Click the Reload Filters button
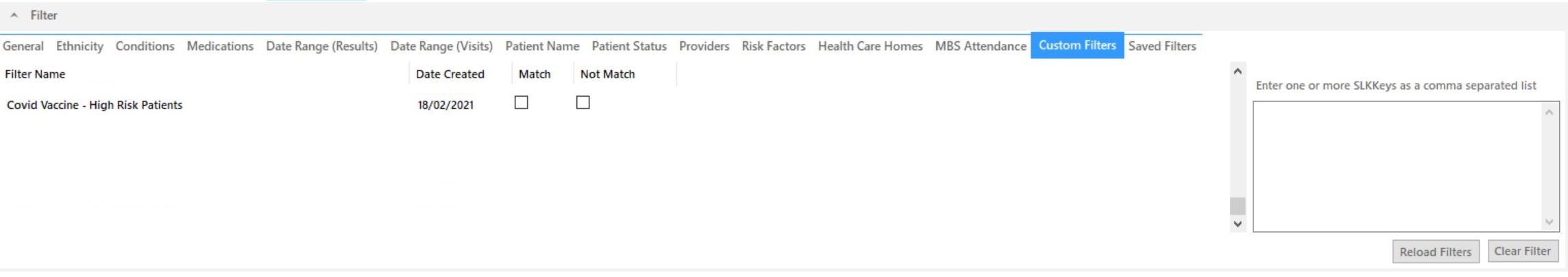Image resolution: width=1568 pixels, height=277 pixels. coord(1436,252)
